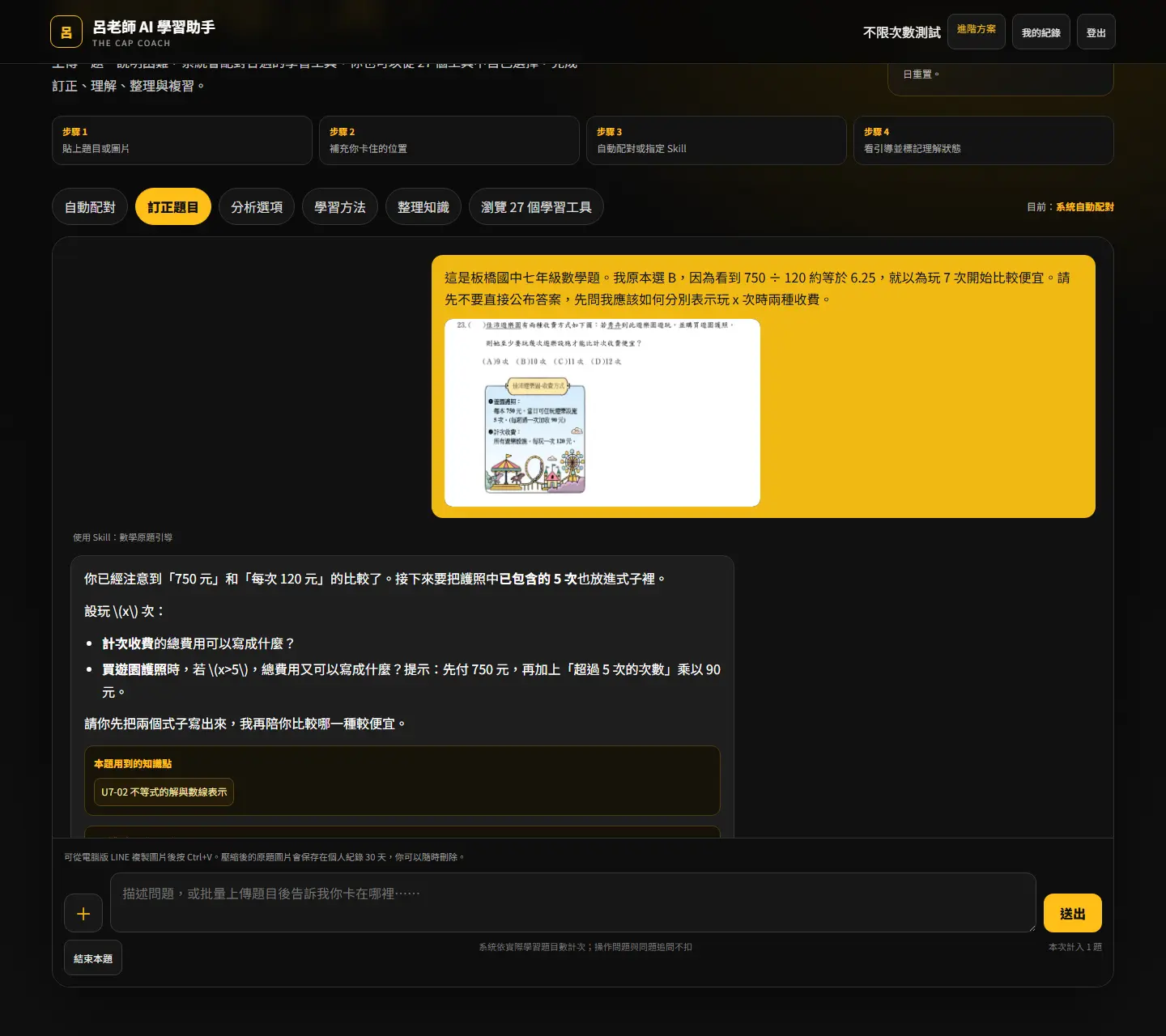Click 結束本題 to end question

pyautogui.click(x=93, y=957)
